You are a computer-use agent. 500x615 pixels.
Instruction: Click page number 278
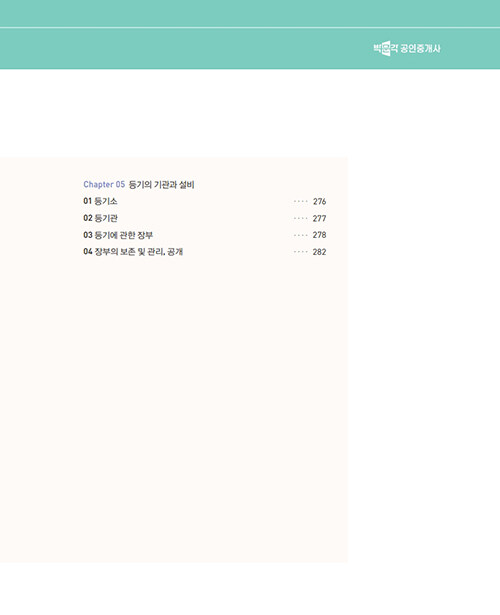[320, 235]
